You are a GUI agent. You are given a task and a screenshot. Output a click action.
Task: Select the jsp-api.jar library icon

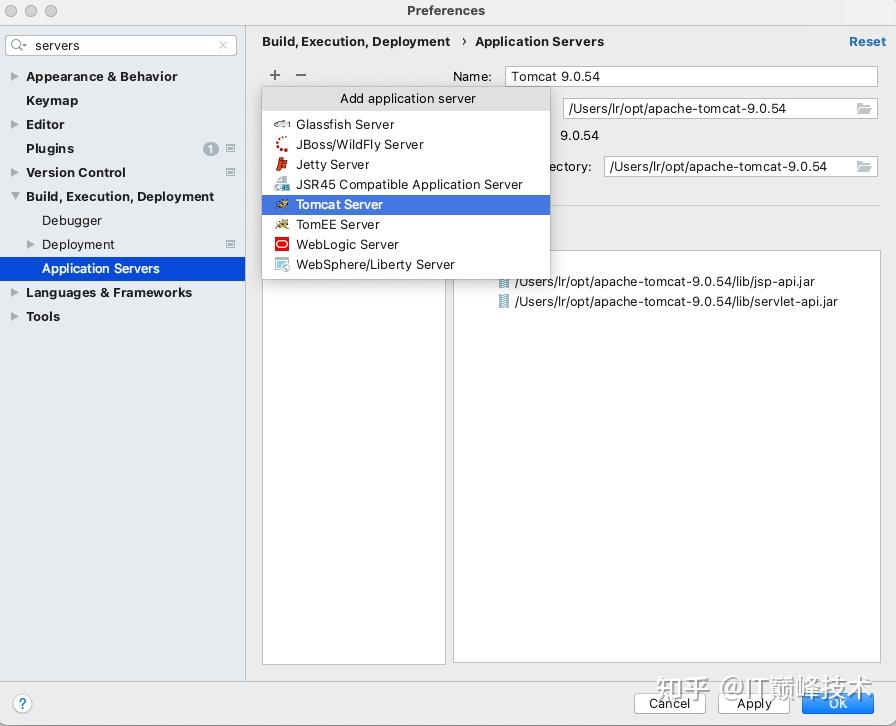[x=503, y=282]
